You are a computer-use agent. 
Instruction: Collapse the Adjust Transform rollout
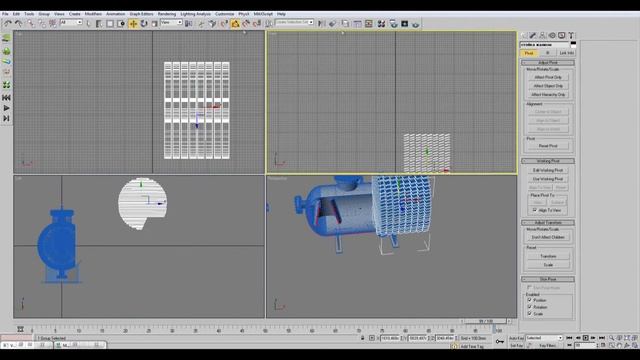coord(548,222)
